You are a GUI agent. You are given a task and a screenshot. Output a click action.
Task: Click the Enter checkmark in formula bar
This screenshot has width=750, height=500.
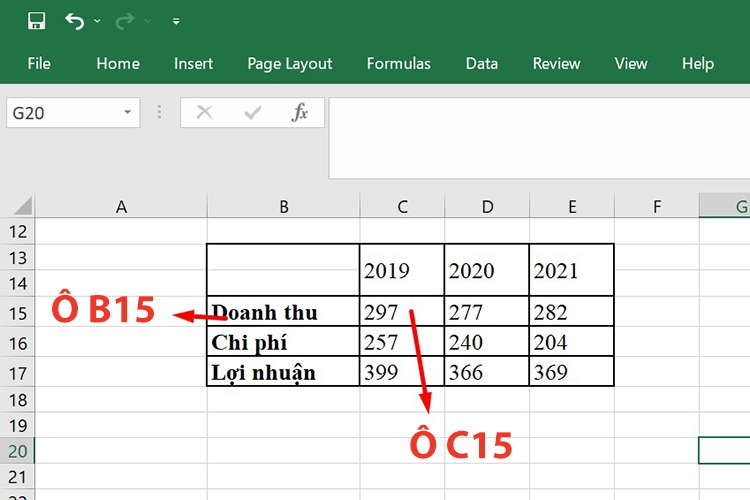coord(252,112)
